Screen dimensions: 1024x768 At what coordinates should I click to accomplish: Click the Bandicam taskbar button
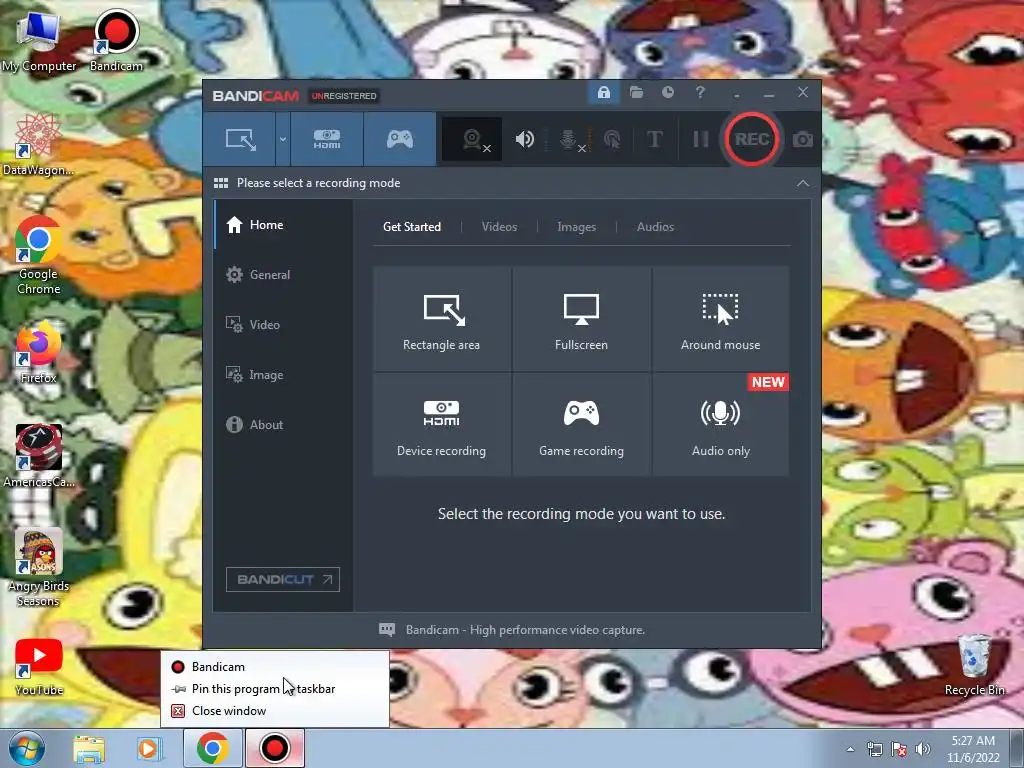(x=275, y=748)
